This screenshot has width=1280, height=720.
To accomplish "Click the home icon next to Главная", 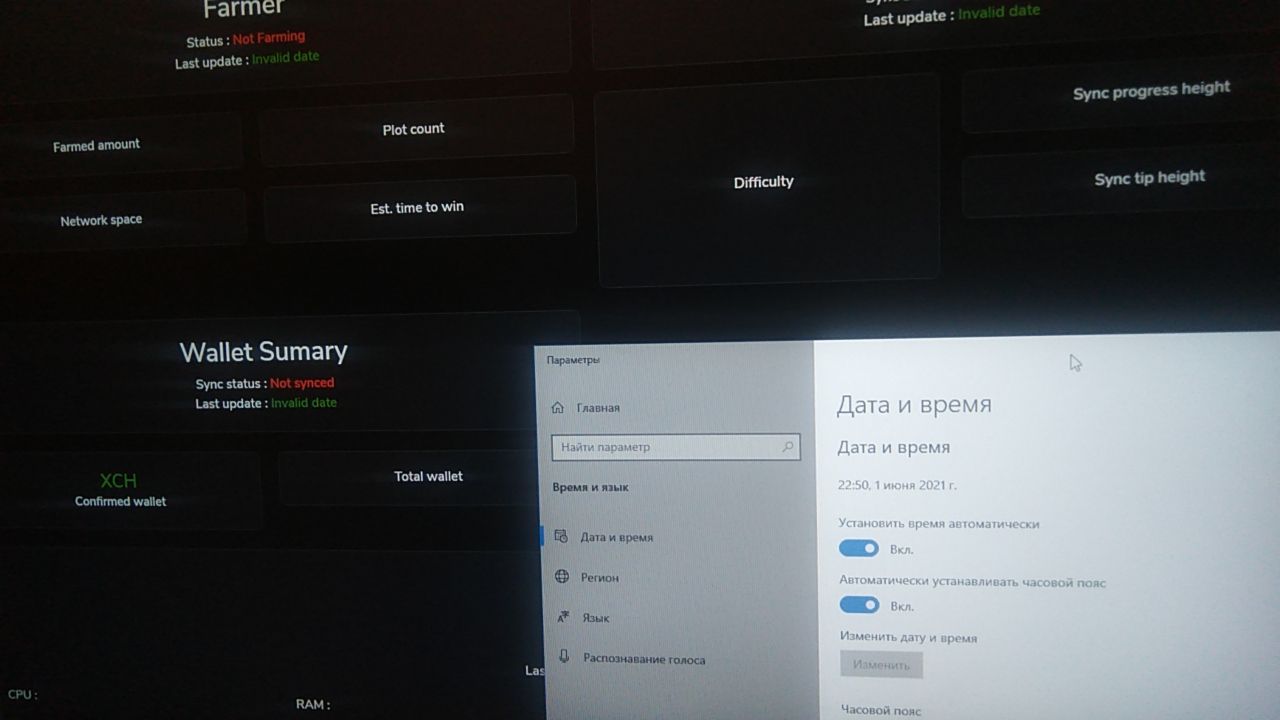I will click(558, 407).
